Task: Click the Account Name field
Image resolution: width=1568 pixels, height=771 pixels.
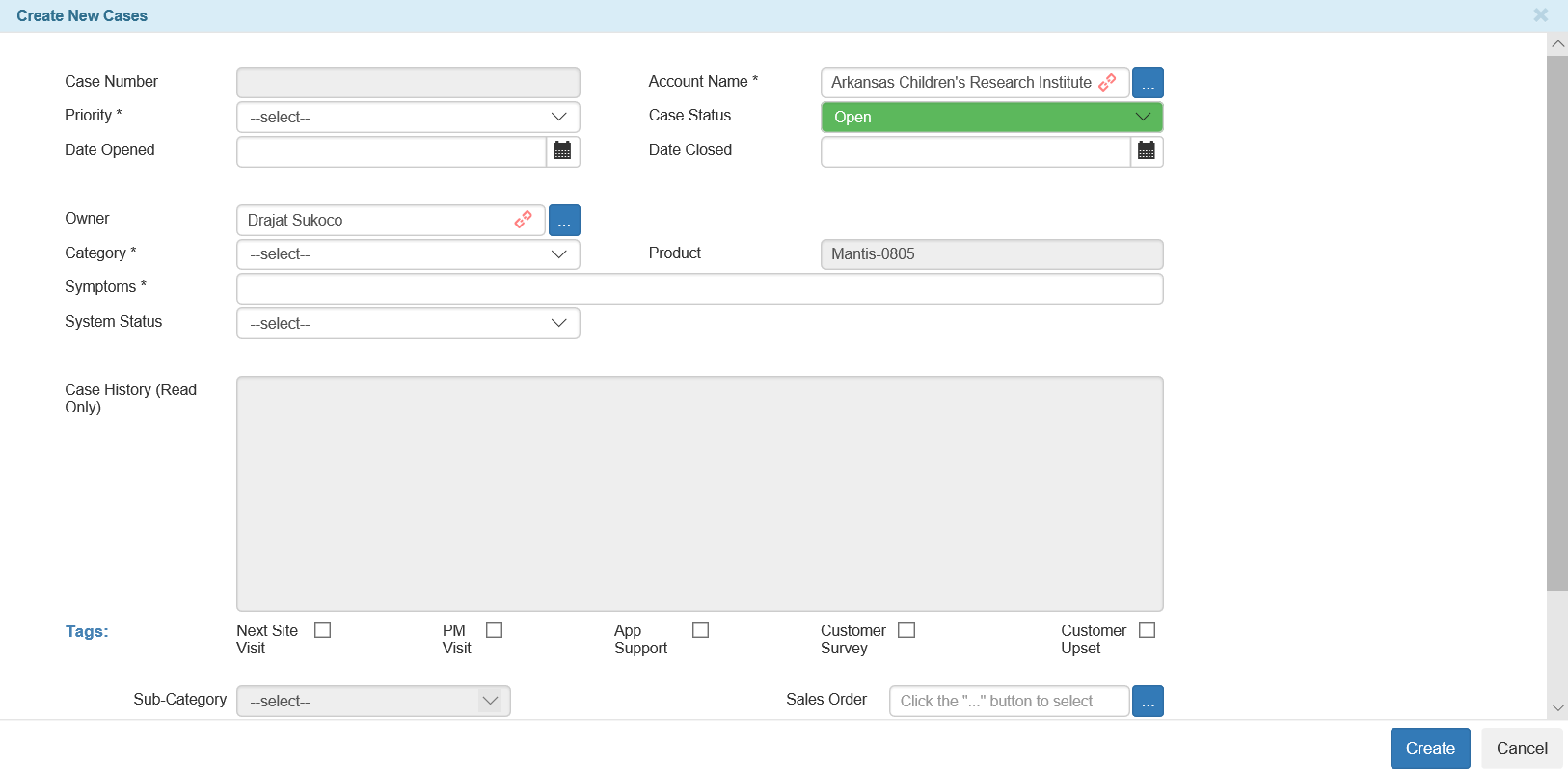Action: (x=975, y=83)
